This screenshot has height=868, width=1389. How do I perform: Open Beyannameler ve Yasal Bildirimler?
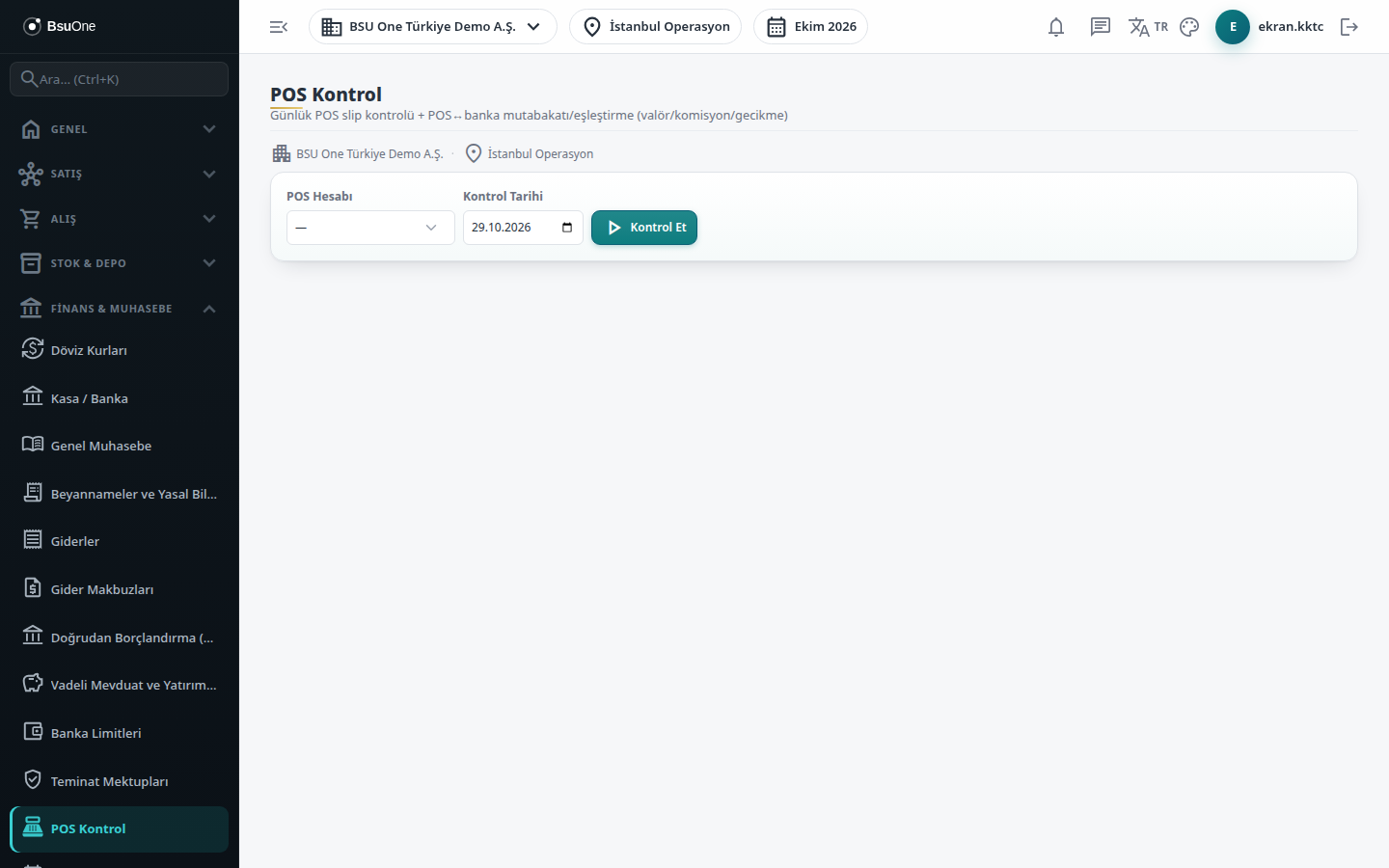point(120,494)
